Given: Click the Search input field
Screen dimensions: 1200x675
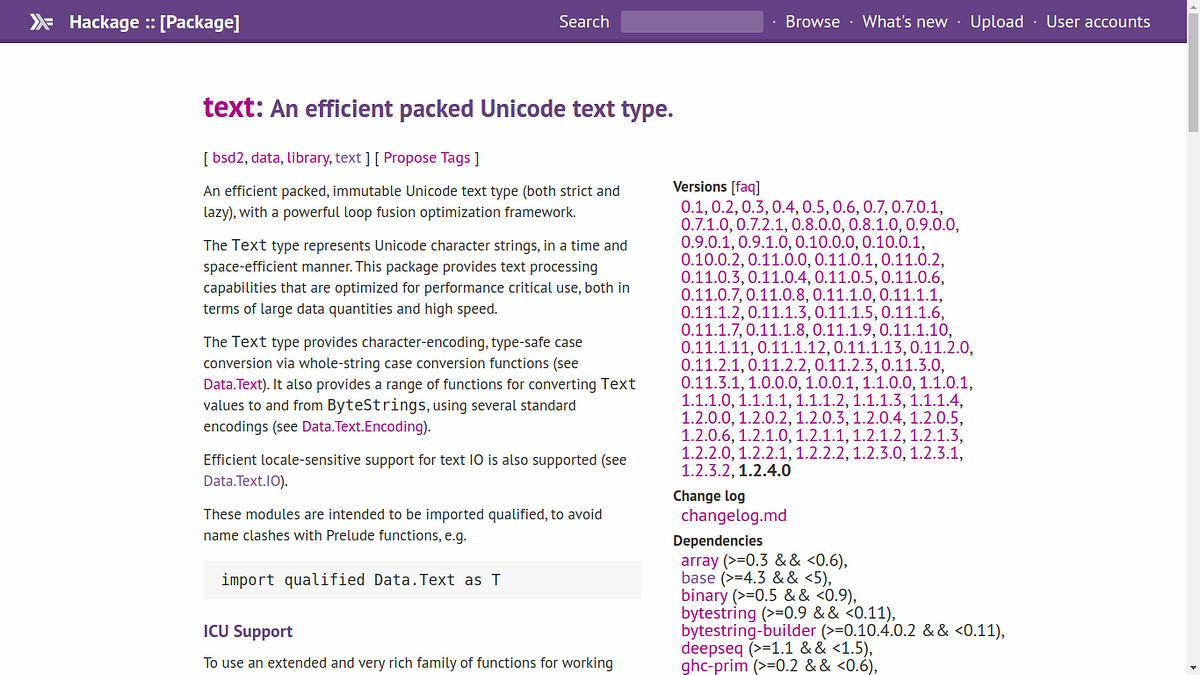Looking at the screenshot, I should pyautogui.click(x=691, y=21).
